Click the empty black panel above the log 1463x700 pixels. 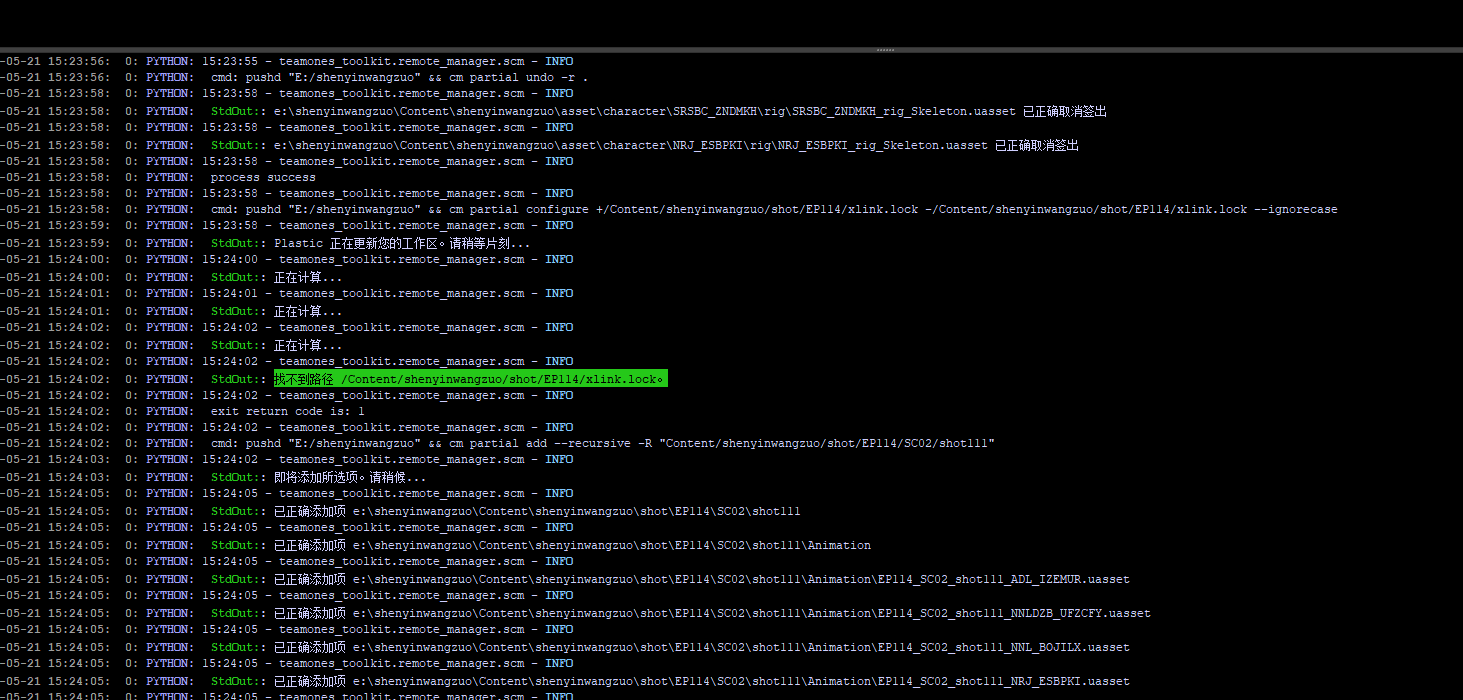click(731, 22)
